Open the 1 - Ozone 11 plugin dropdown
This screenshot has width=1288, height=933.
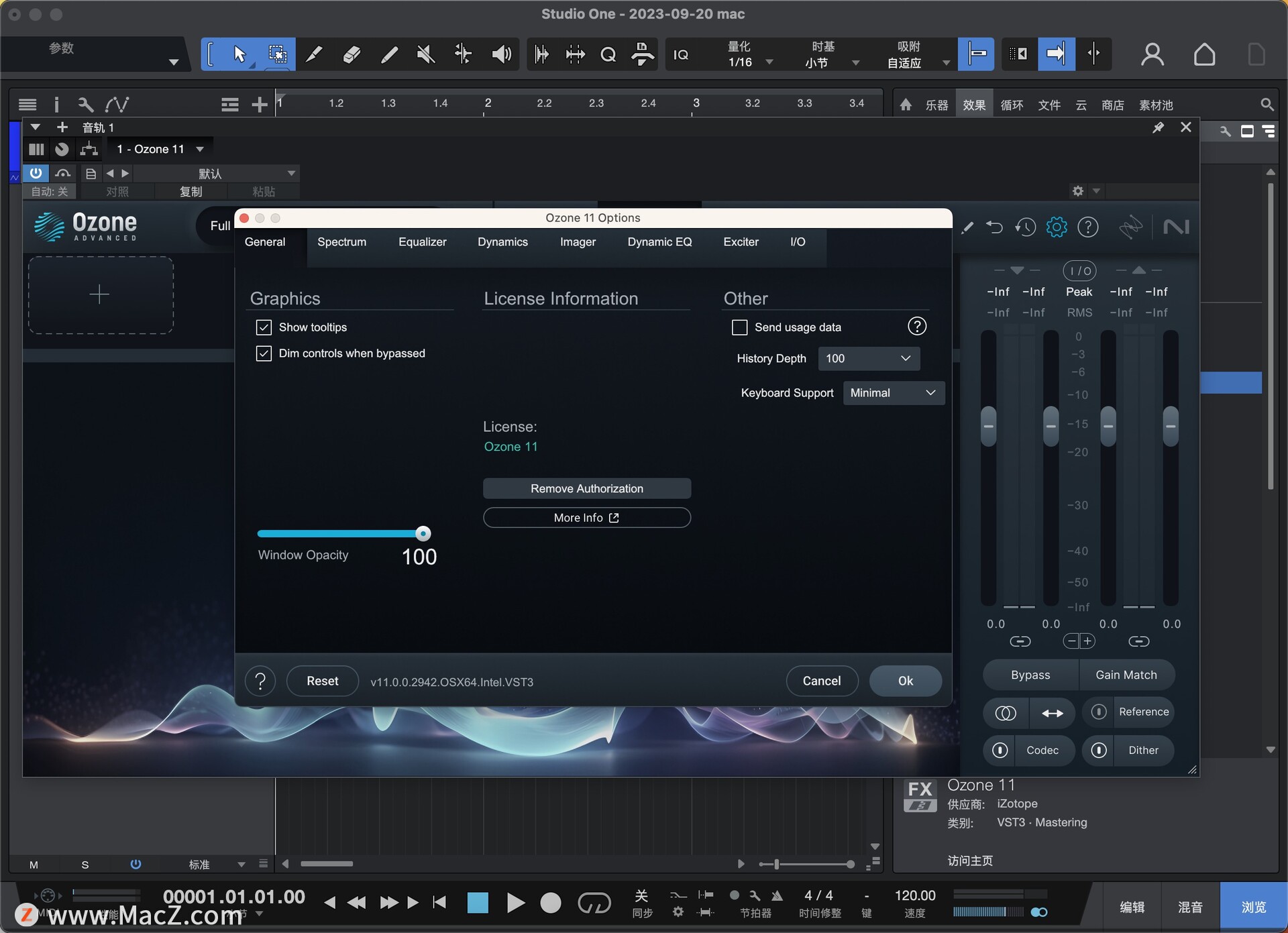160,149
